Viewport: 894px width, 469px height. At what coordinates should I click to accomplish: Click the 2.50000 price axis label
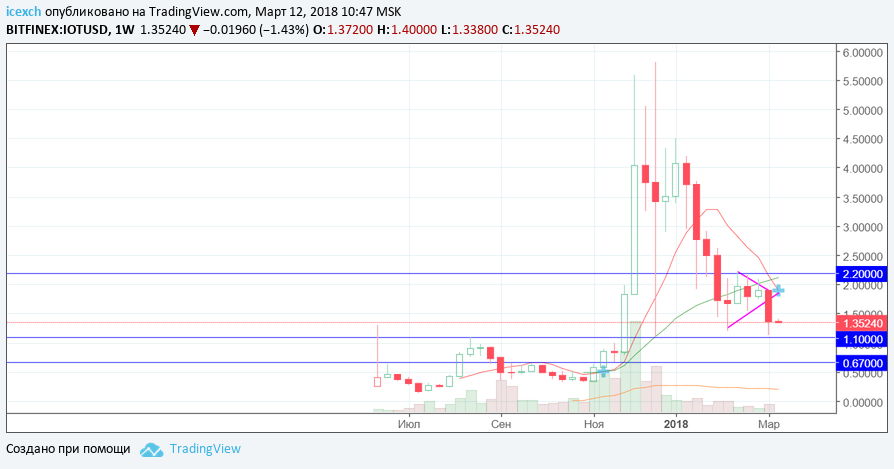tap(863, 256)
